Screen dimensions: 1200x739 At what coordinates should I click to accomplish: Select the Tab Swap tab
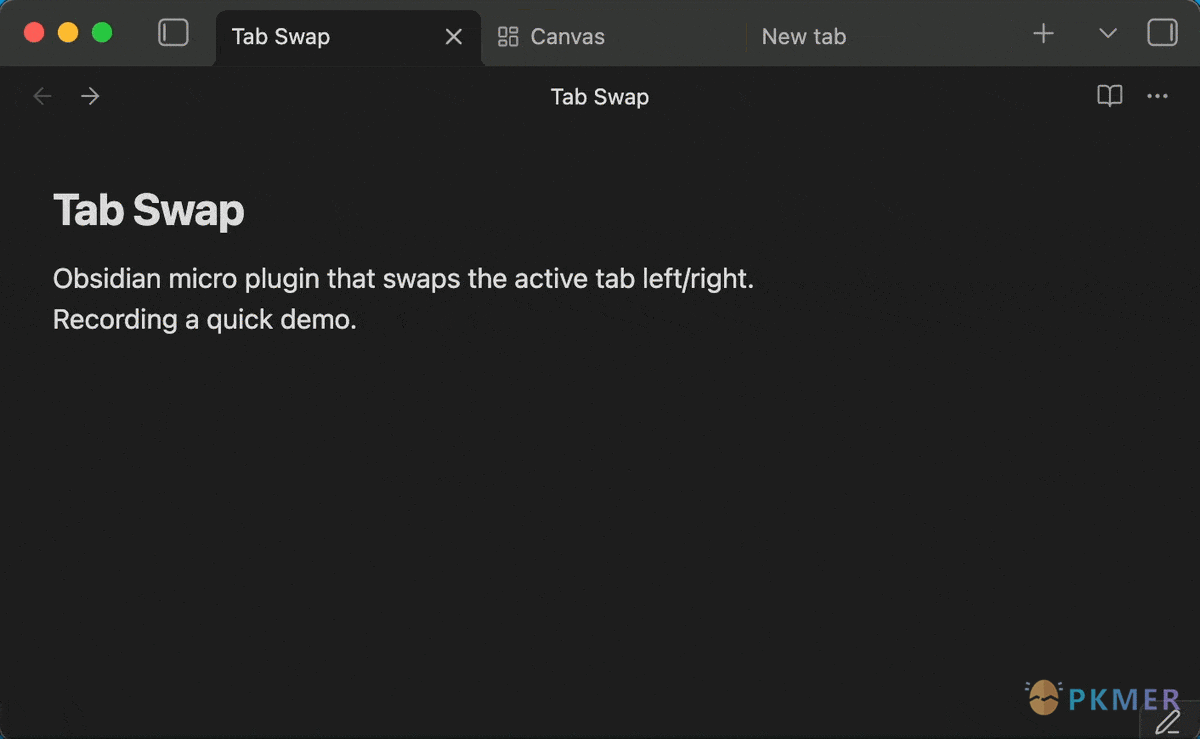pyautogui.click(x=348, y=37)
